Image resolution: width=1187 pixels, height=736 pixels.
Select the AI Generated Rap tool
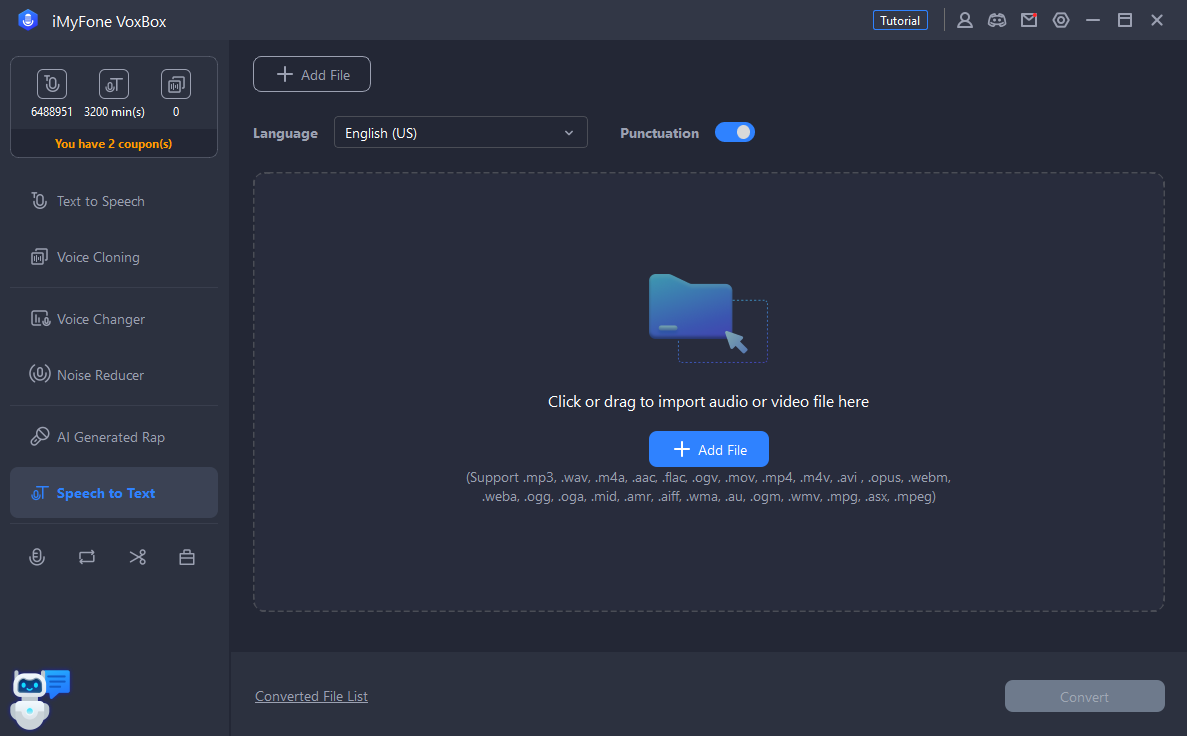pos(108,437)
